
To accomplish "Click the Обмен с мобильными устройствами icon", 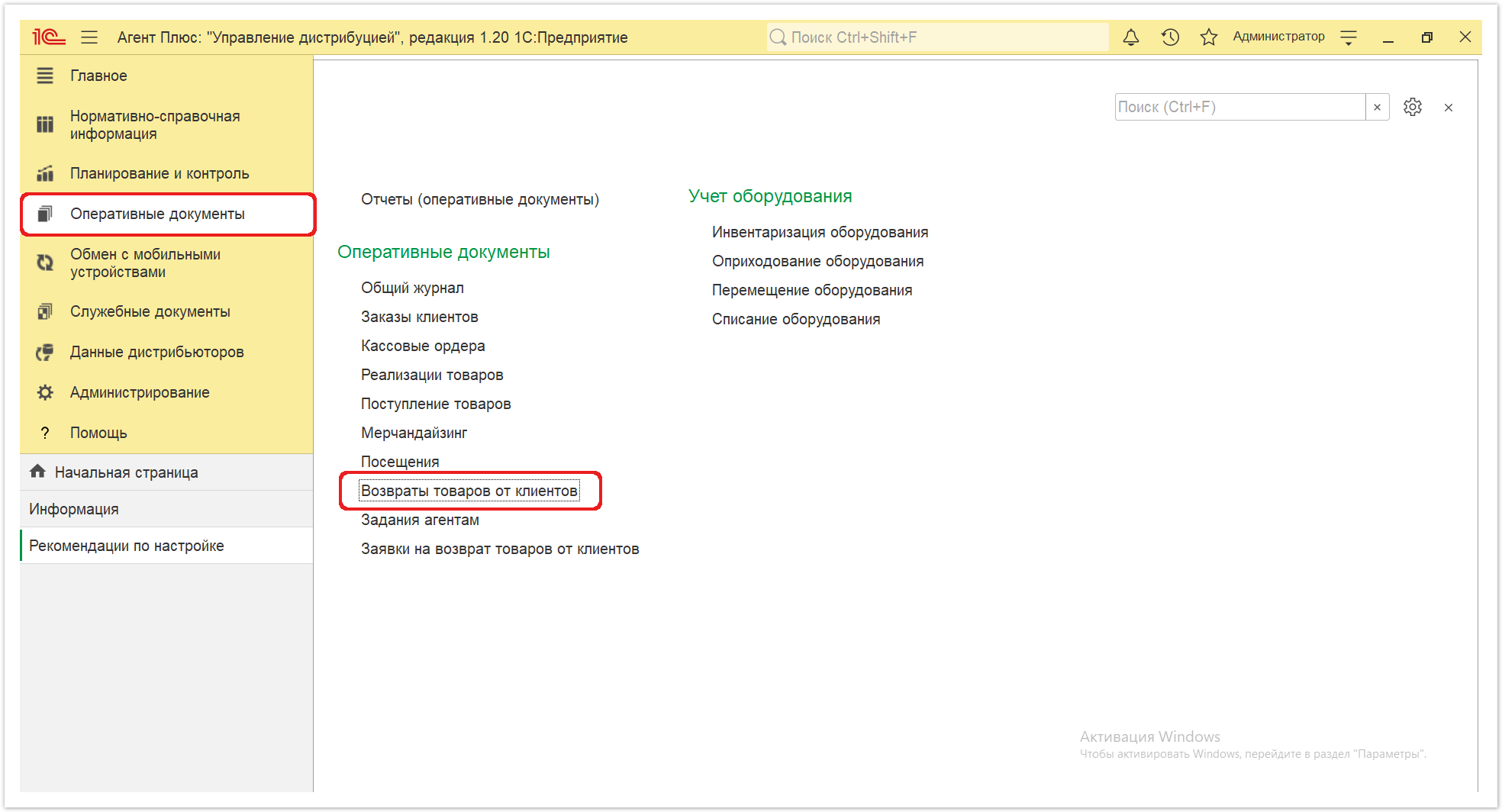I will click(x=45, y=263).
